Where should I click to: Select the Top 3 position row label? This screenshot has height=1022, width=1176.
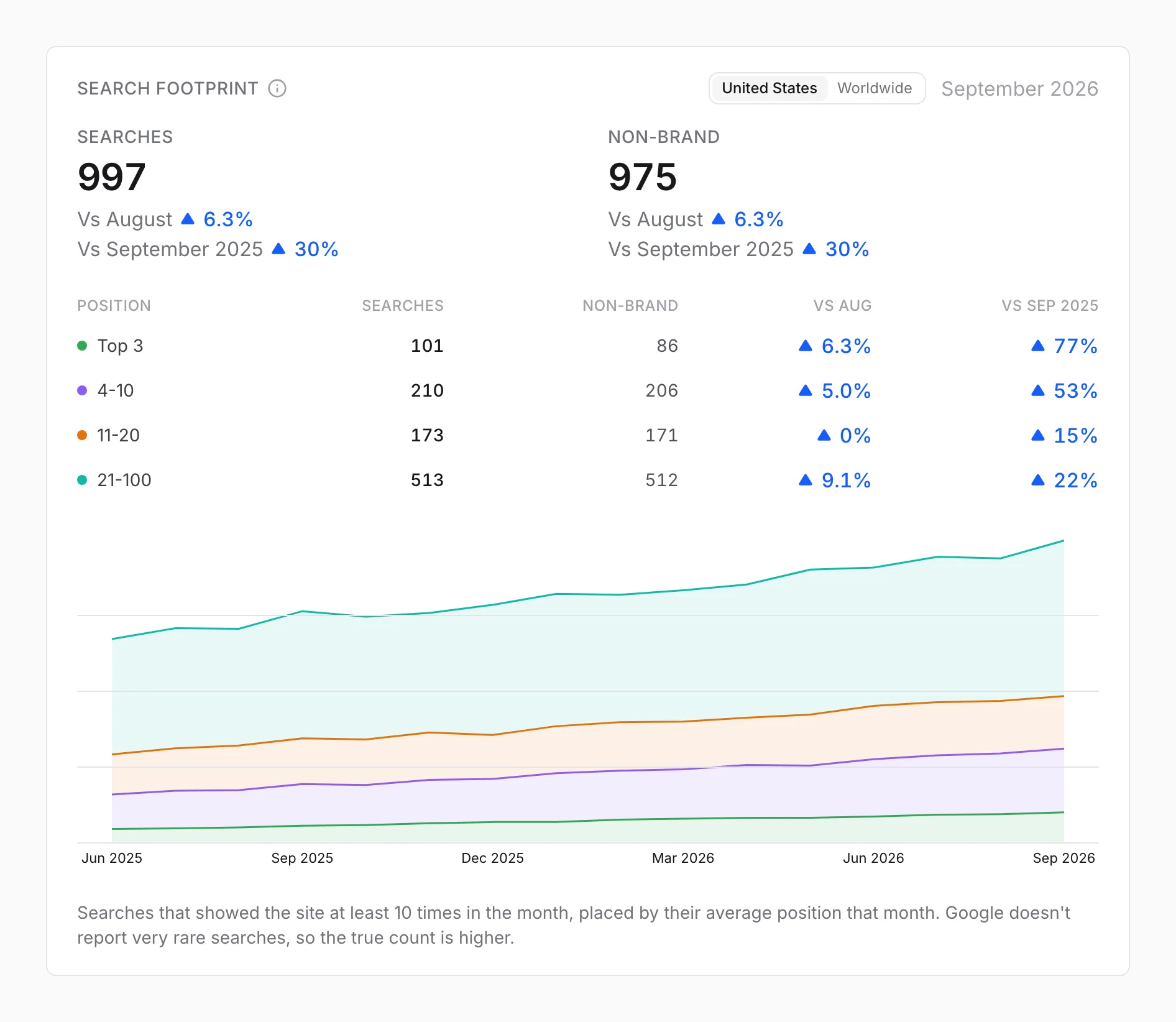(x=120, y=346)
